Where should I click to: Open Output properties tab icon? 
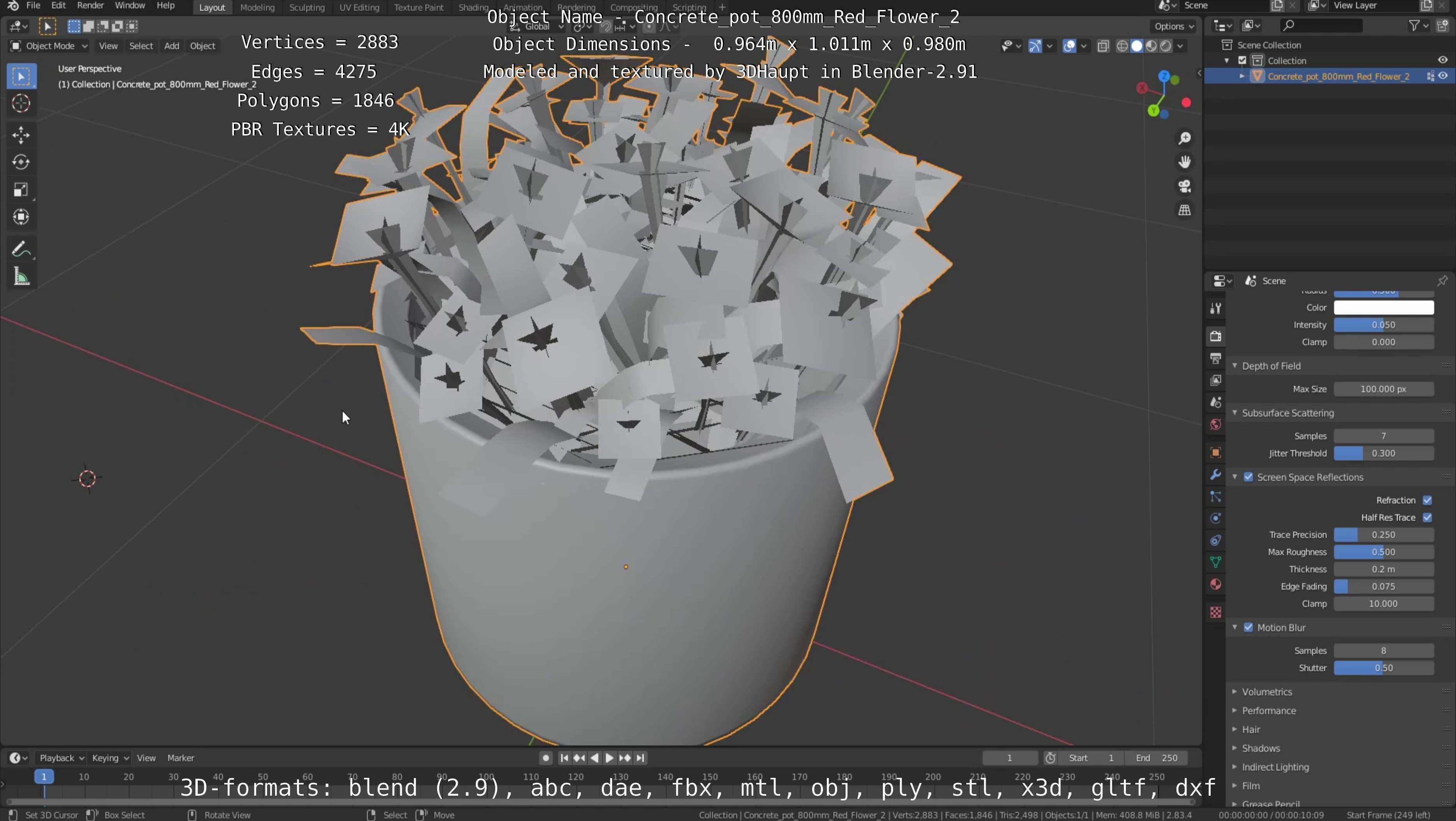coord(1215,358)
